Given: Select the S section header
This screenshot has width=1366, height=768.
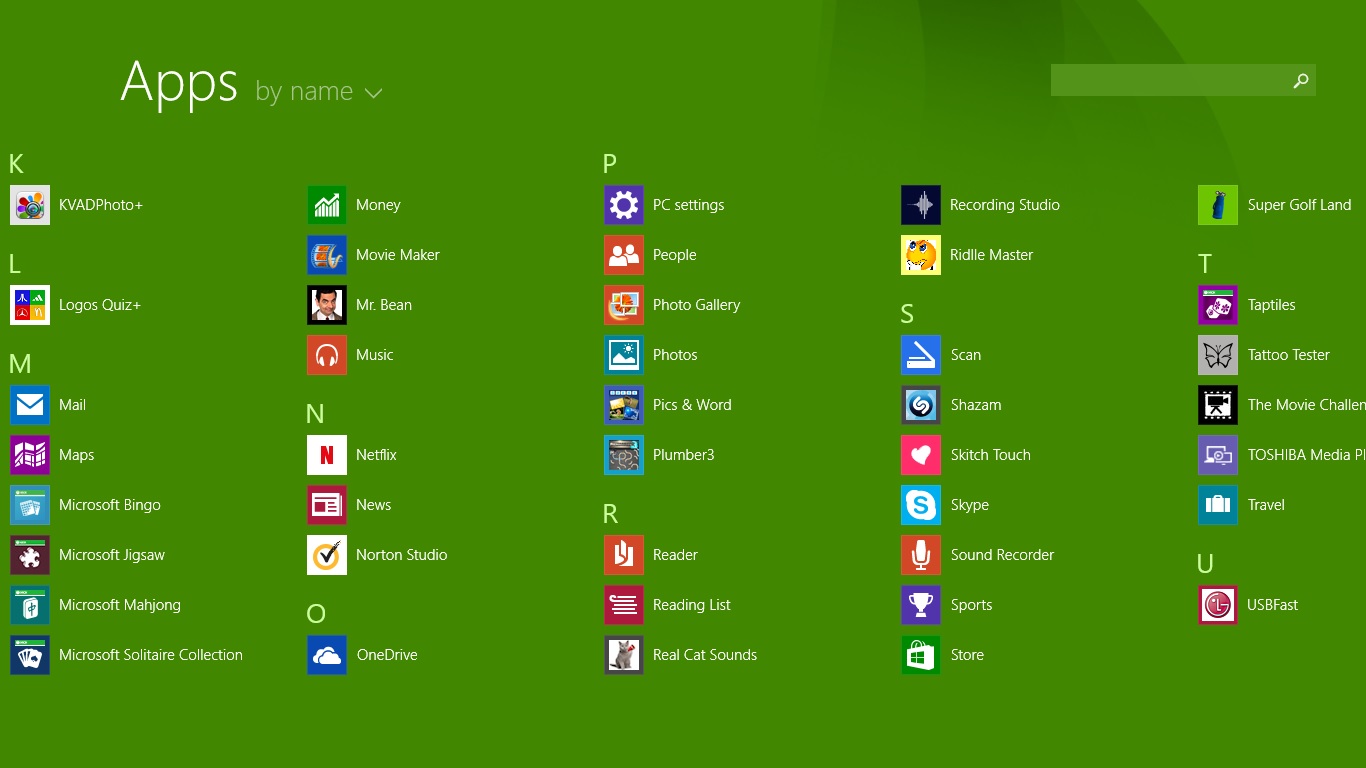Looking at the screenshot, I should (907, 314).
